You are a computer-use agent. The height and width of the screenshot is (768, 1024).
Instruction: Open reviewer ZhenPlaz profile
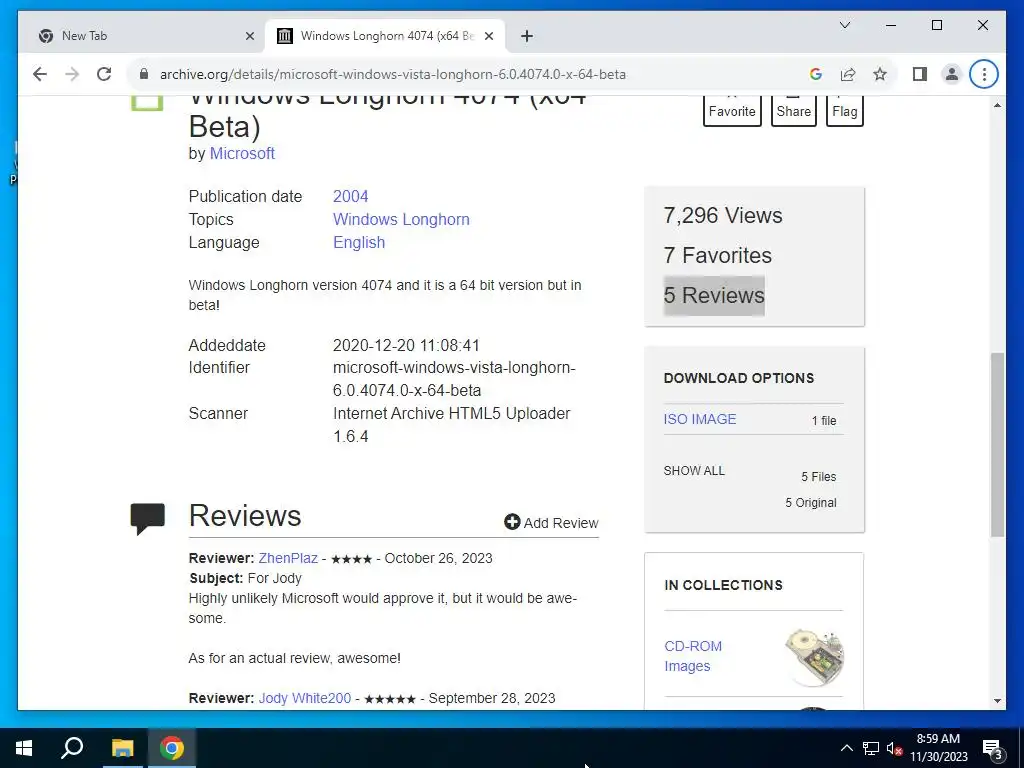(288, 558)
